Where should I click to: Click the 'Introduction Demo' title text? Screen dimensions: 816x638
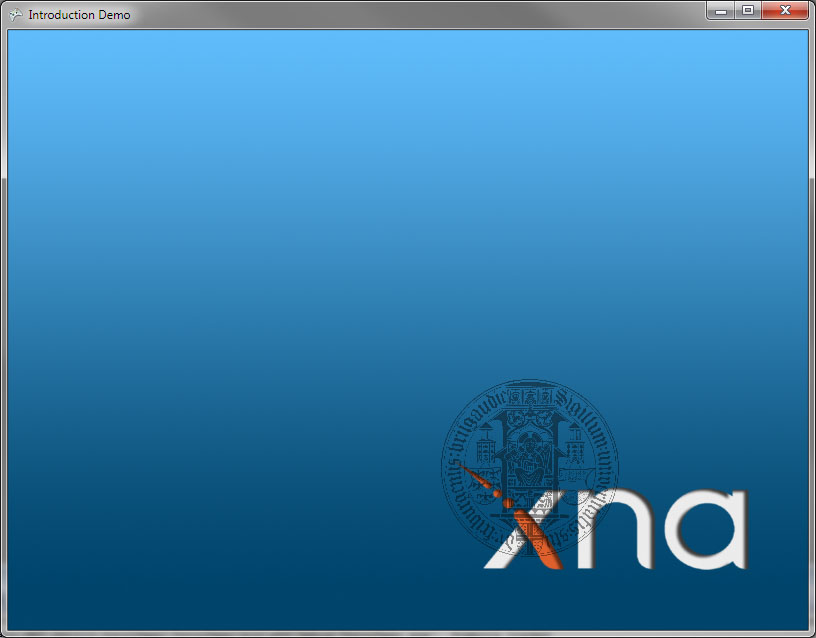coord(79,15)
